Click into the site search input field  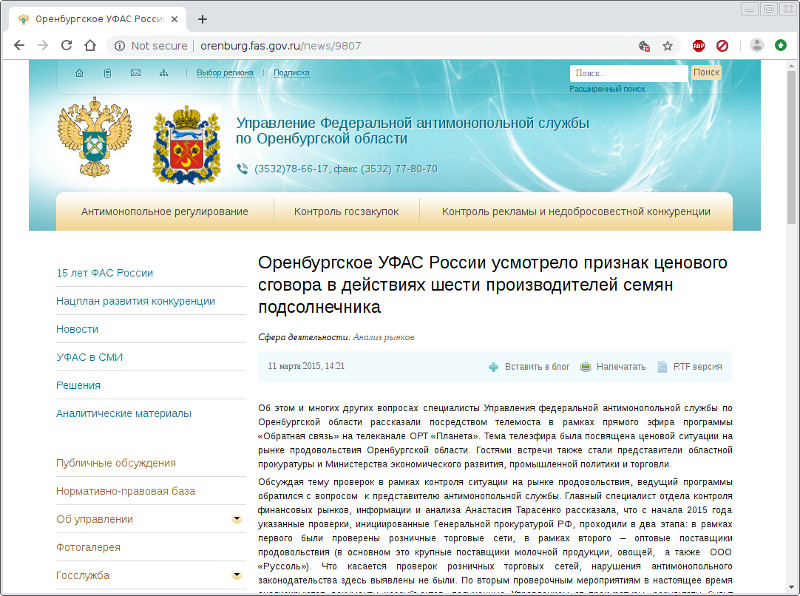(x=628, y=73)
